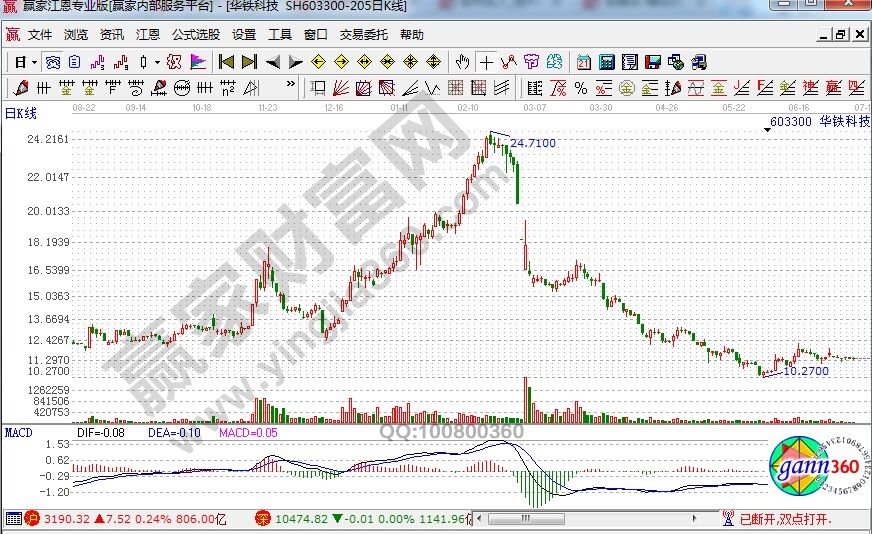The image size is (872, 534).
Task: Click the save floppy disk icon
Action: [652, 62]
